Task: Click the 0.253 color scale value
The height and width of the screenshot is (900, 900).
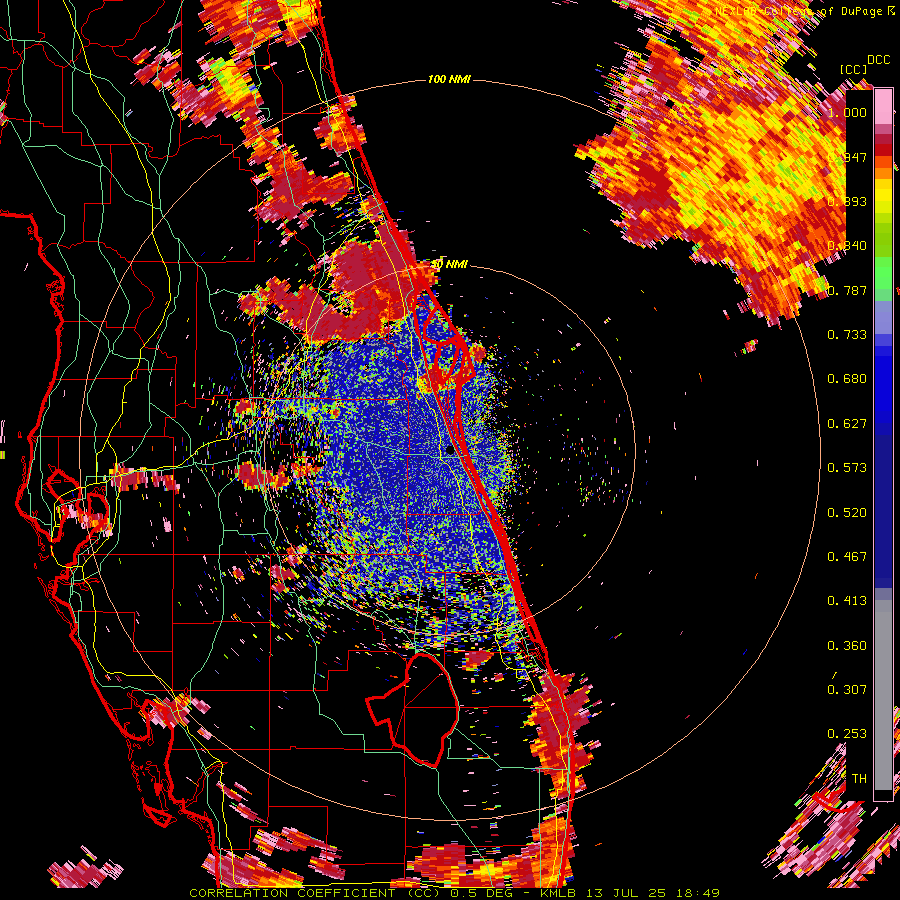Action: click(847, 734)
